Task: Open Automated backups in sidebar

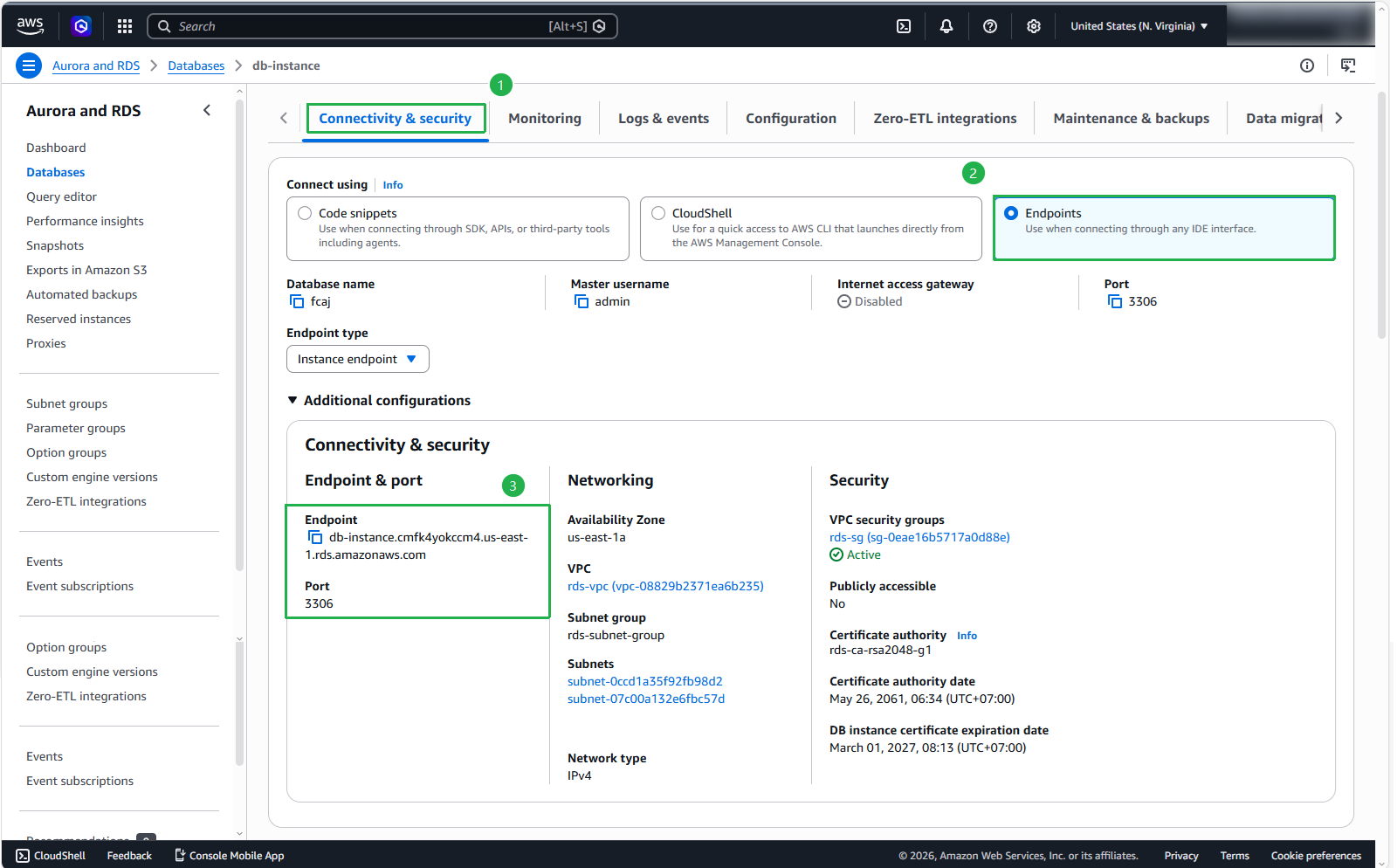Action: click(x=81, y=294)
